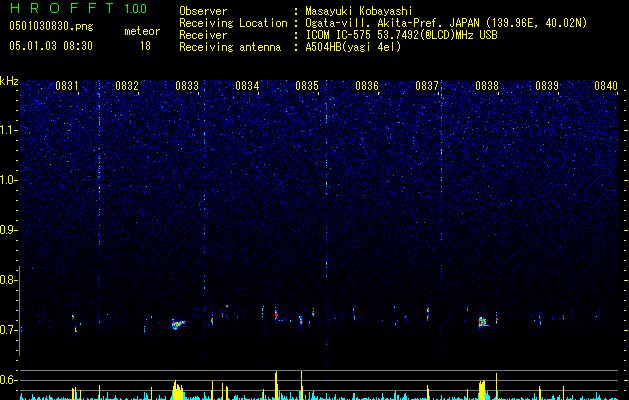Screen dimensions: 629x400
Task: Click the A504HB yagi antenna text
Action: point(353,47)
